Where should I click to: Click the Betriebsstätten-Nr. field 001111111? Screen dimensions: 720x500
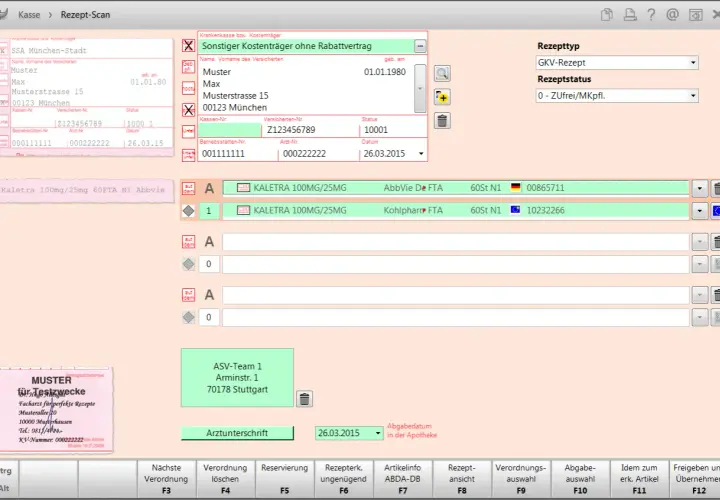(x=238, y=154)
